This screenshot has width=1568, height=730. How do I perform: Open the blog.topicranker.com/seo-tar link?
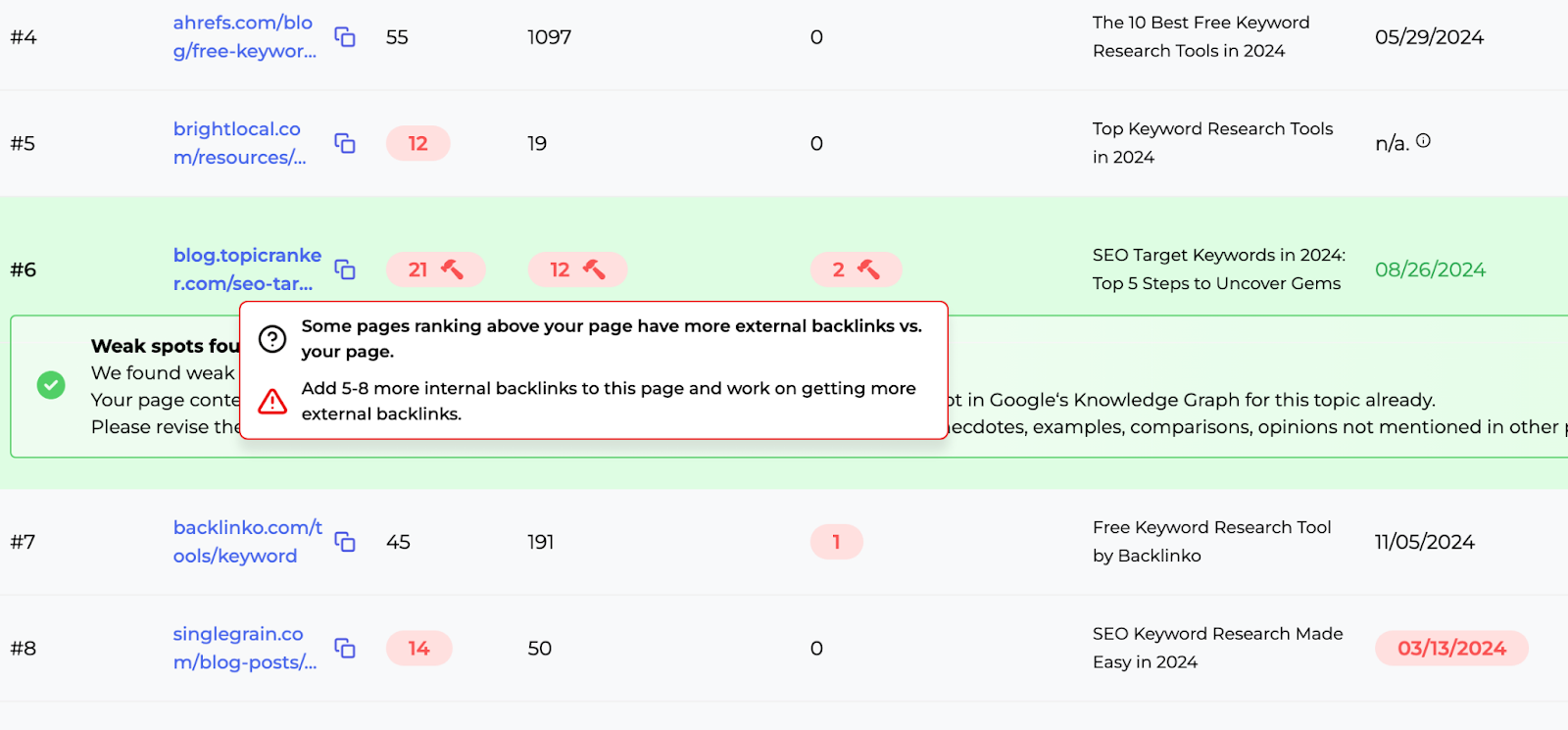[246, 269]
